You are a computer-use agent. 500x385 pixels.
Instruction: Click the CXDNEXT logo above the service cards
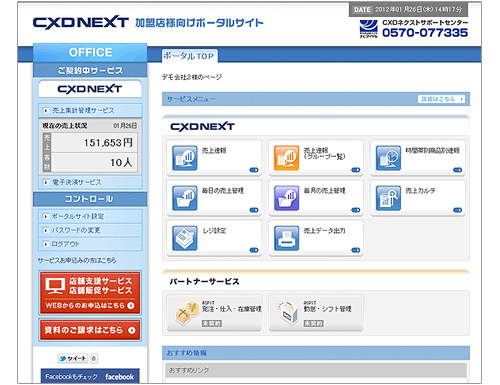click(x=202, y=126)
